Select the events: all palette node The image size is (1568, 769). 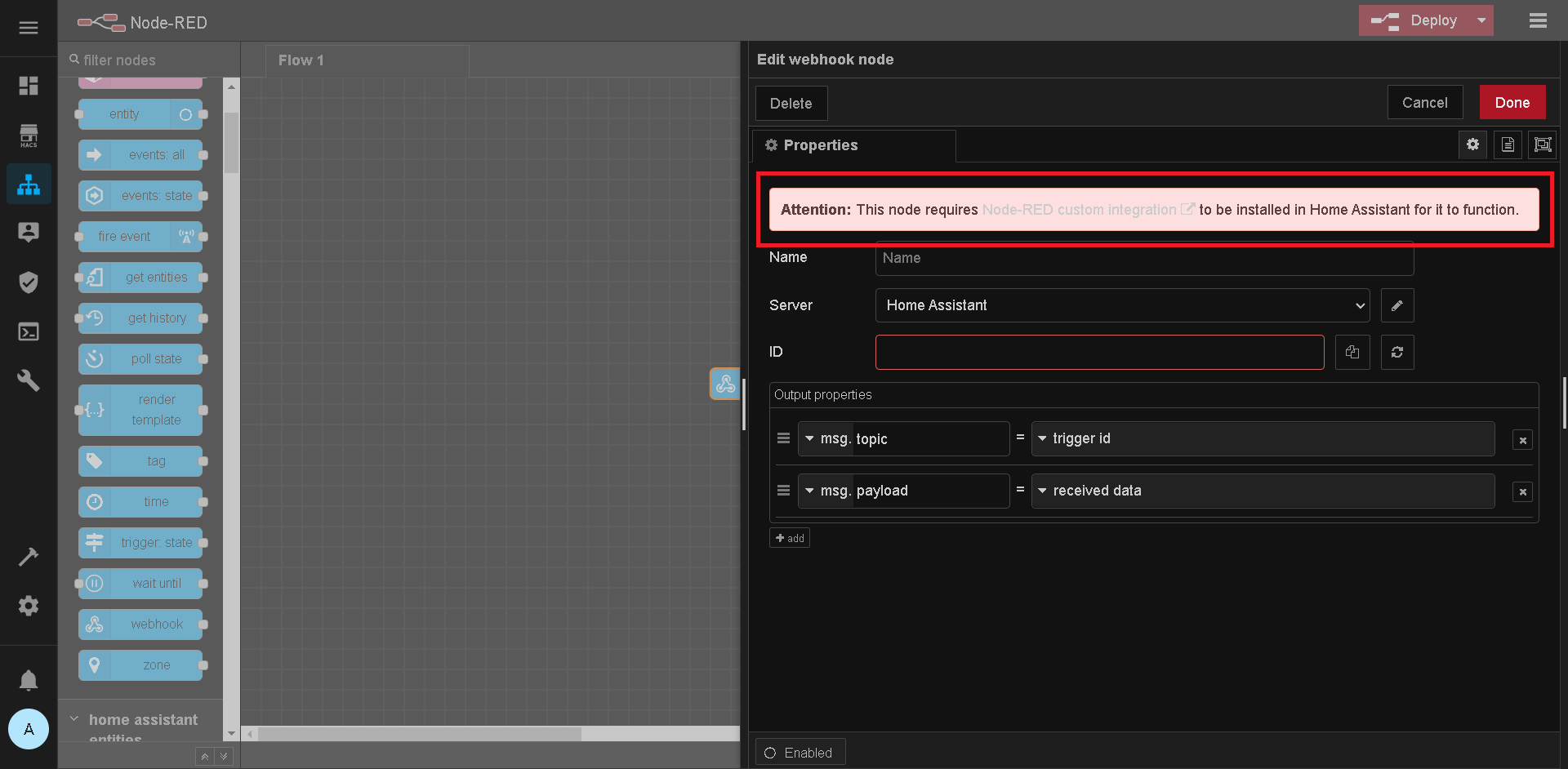pos(140,155)
